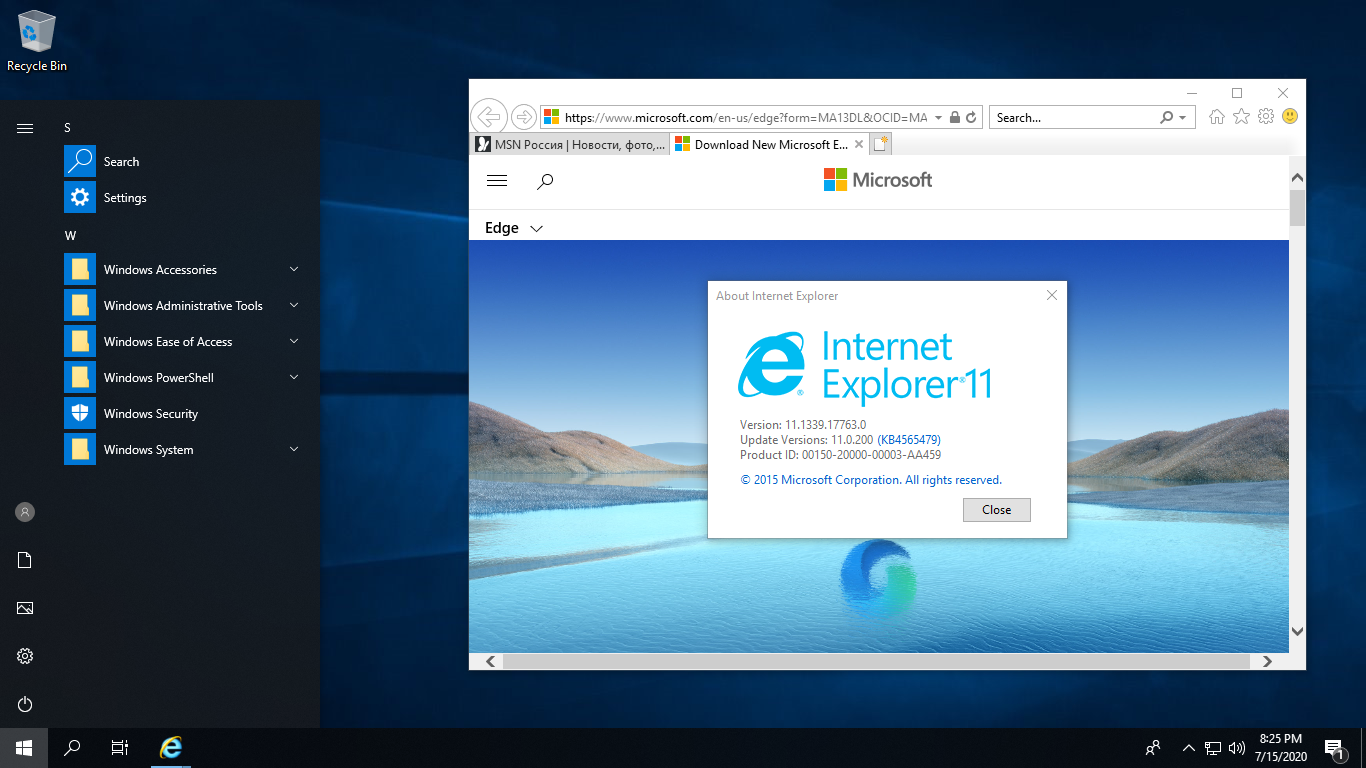Expand the Windows Accessories folder
The height and width of the screenshot is (768, 1366).
pyautogui.click(x=294, y=270)
